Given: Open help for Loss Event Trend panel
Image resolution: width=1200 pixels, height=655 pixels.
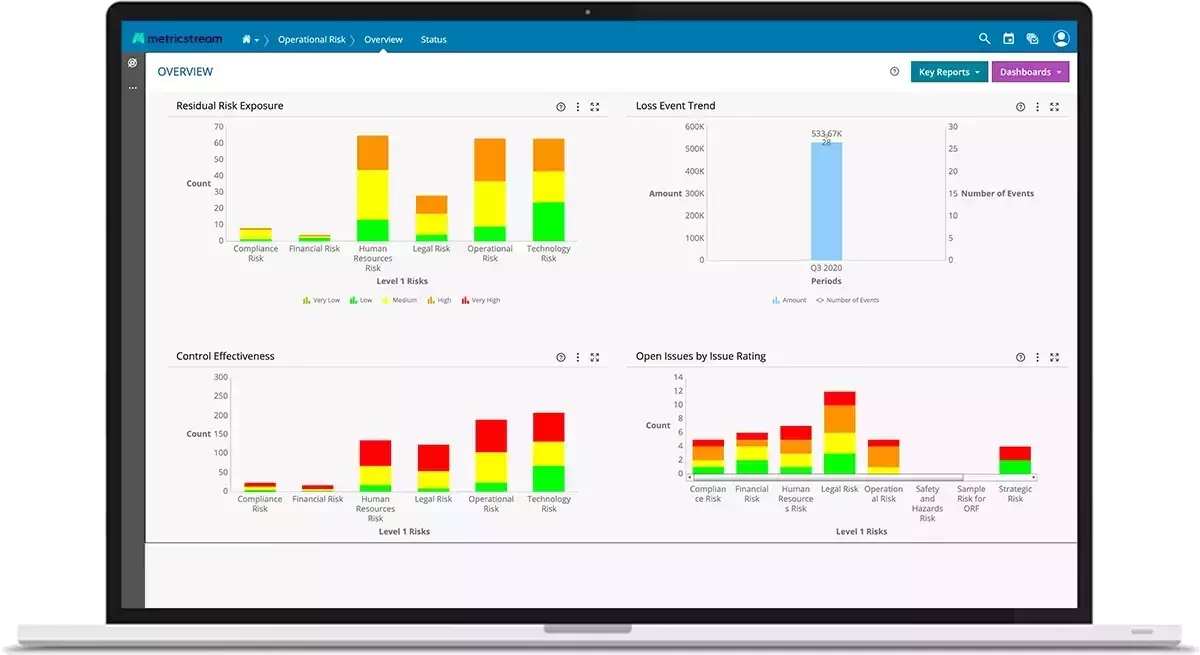Looking at the screenshot, I should tap(1020, 106).
